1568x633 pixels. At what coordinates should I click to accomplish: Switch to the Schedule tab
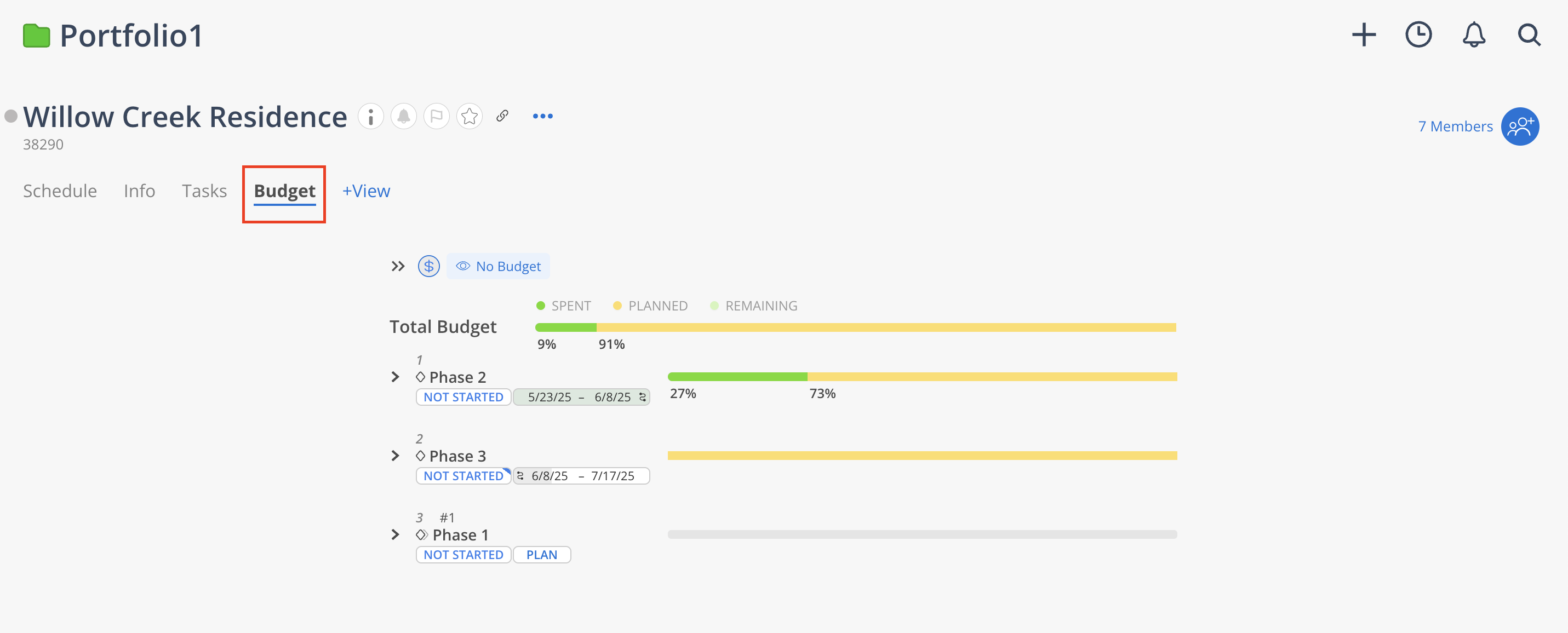point(60,191)
